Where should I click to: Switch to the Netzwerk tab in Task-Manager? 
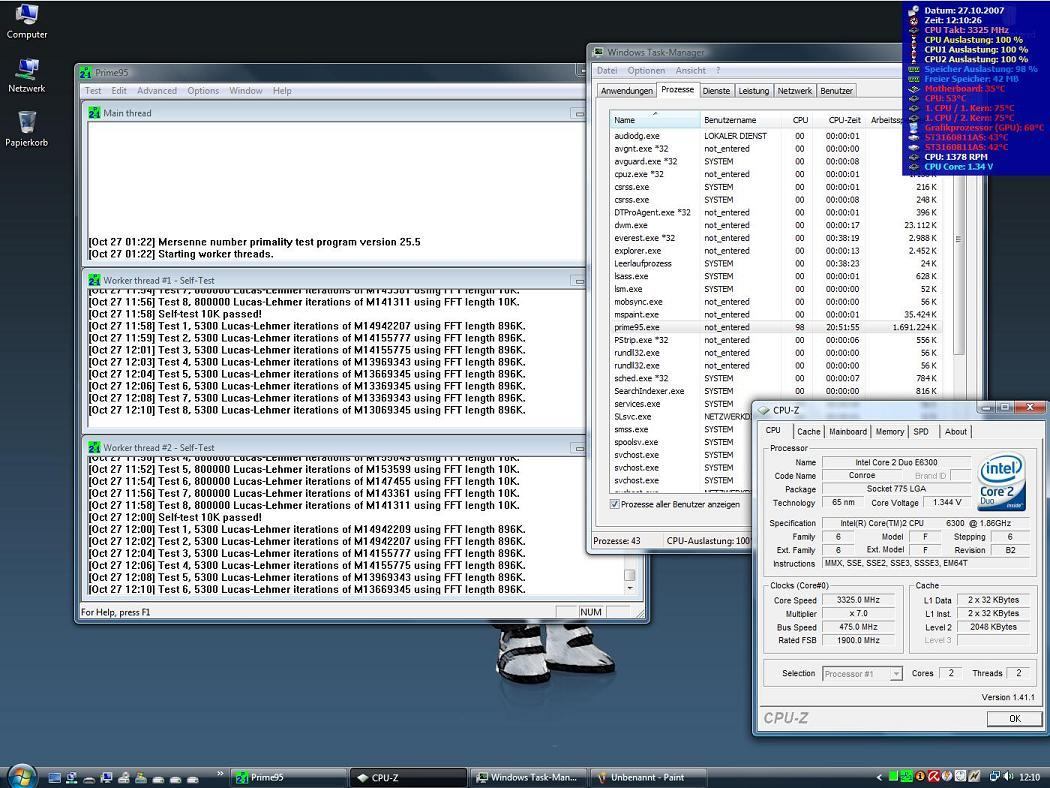[x=795, y=91]
